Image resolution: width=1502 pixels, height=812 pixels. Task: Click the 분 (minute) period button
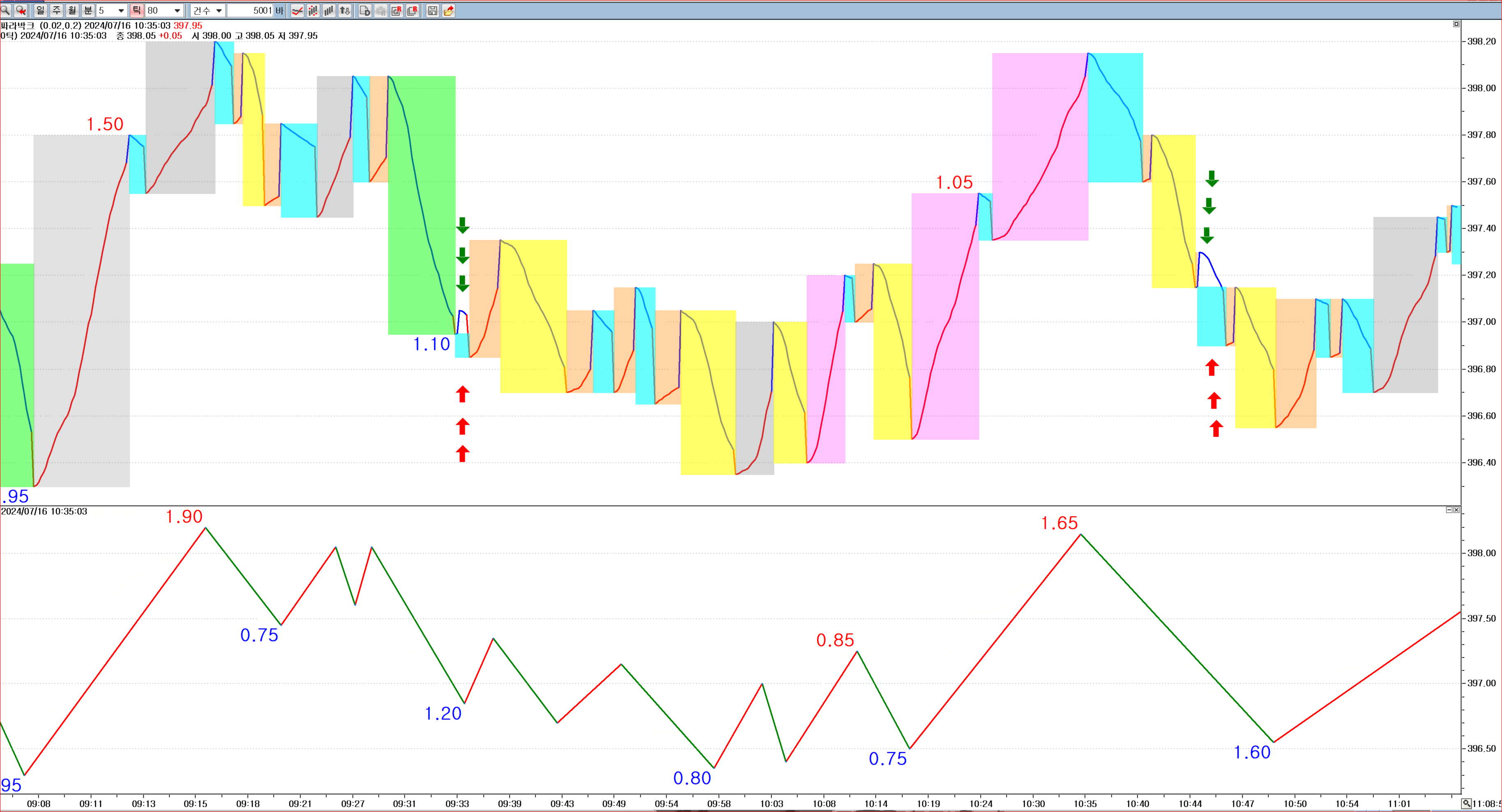(88, 11)
